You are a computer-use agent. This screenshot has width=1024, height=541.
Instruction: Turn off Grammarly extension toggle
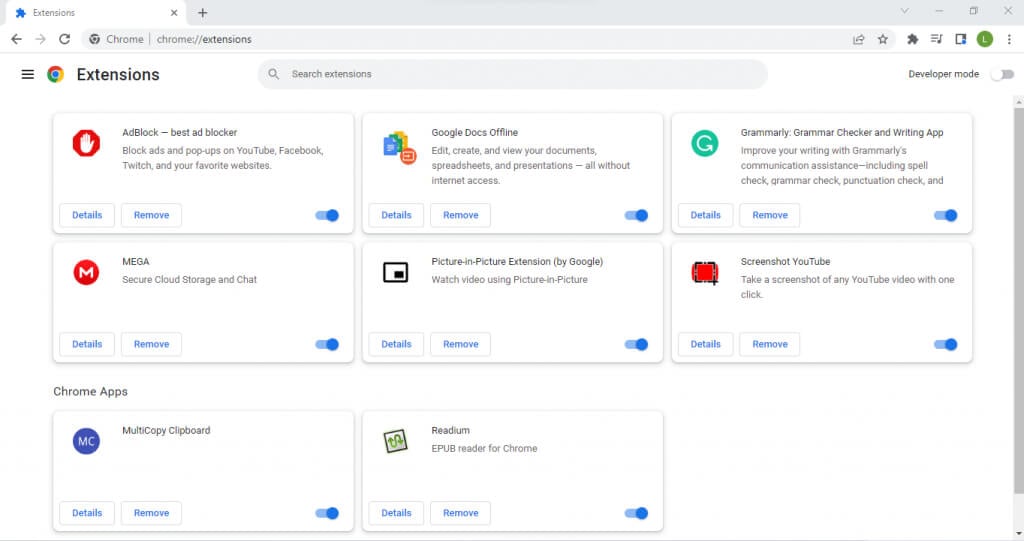point(945,215)
